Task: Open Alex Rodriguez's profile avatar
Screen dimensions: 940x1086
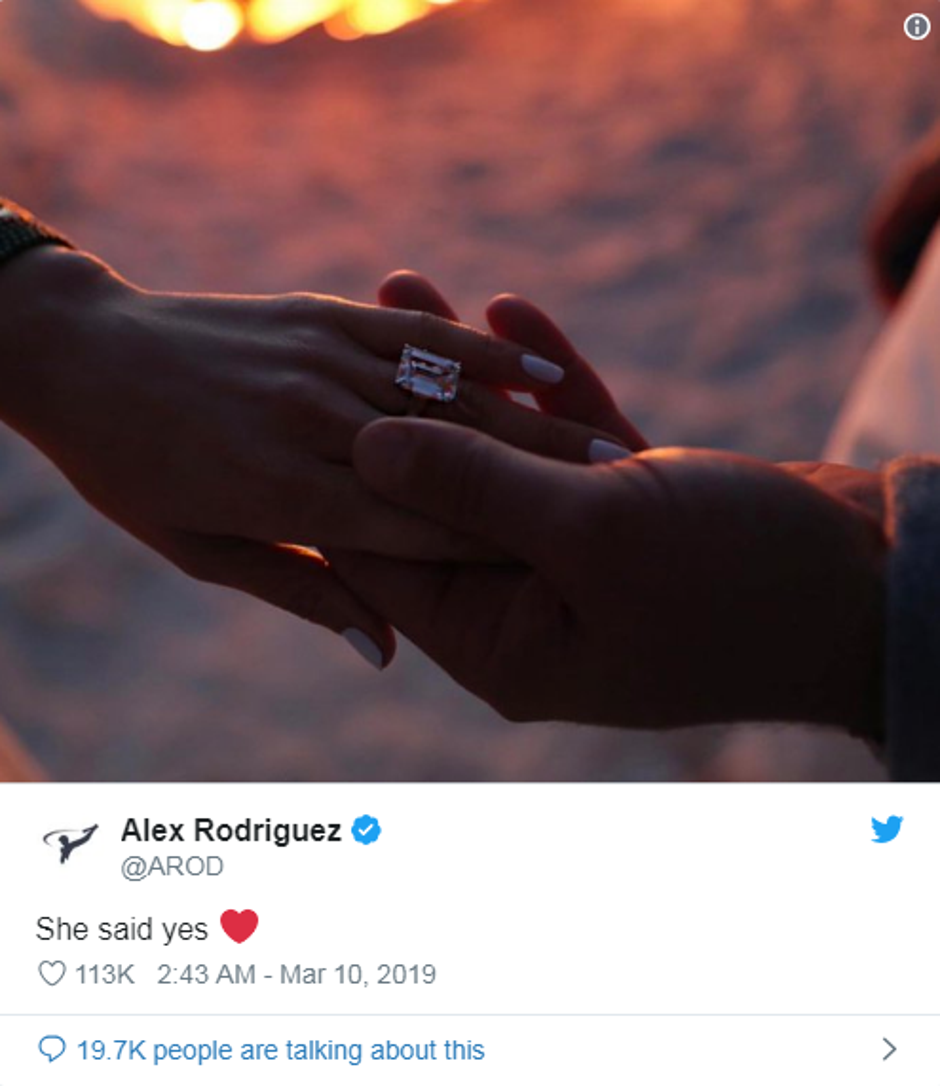Action: pyautogui.click(x=70, y=843)
